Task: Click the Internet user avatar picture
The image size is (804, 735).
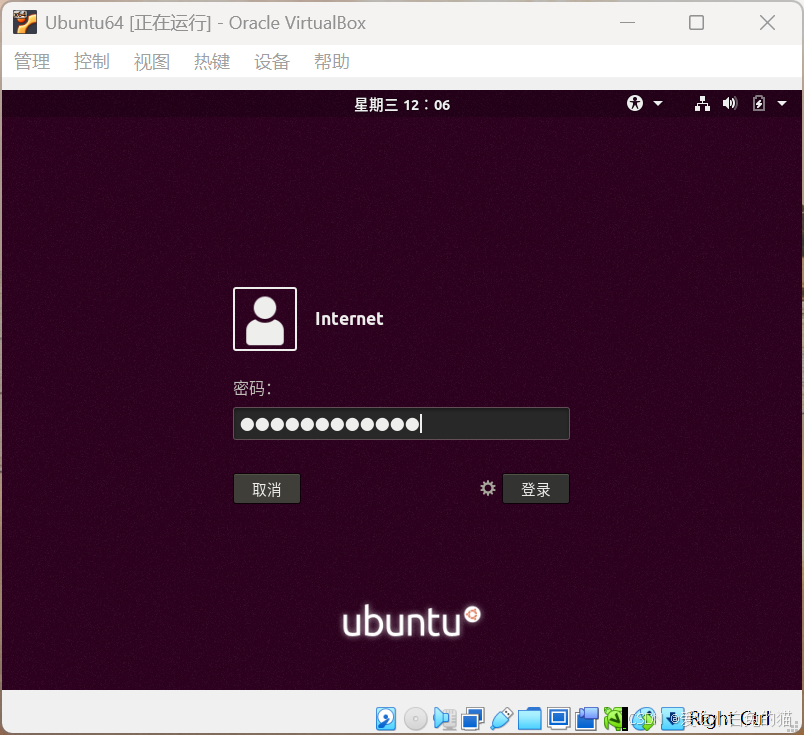Action: (265, 319)
